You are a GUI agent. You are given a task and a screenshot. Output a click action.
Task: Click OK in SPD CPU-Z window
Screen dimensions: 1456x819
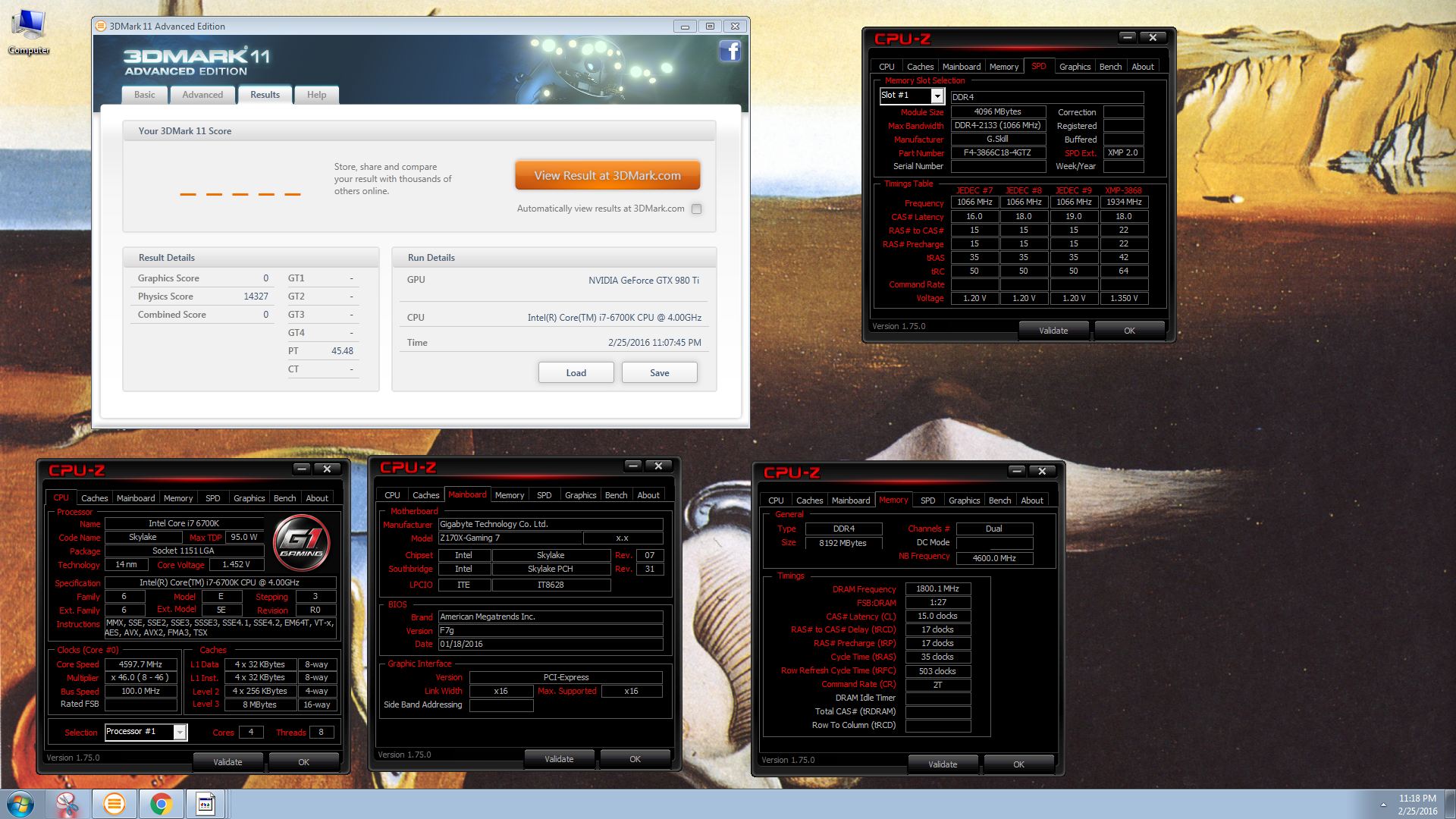tap(1129, 331)
